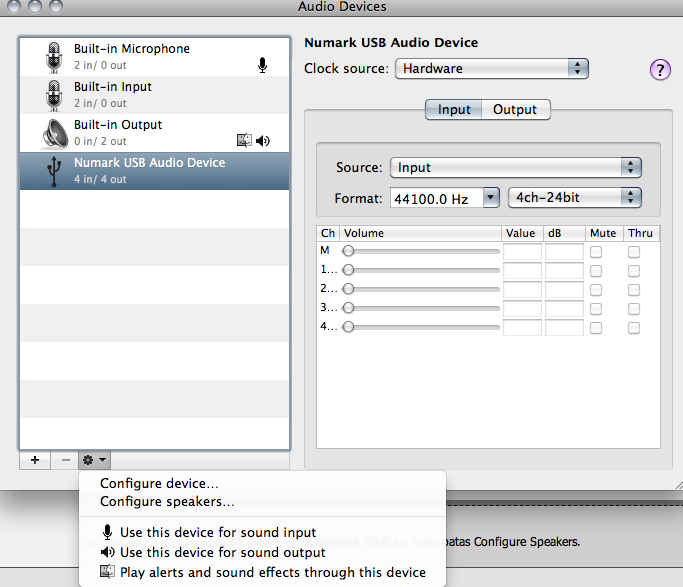Image resolution: width=683 pixels, height=587 pixels.
Task: Click the window resize grip corner
Action: [x=679, y=485]
